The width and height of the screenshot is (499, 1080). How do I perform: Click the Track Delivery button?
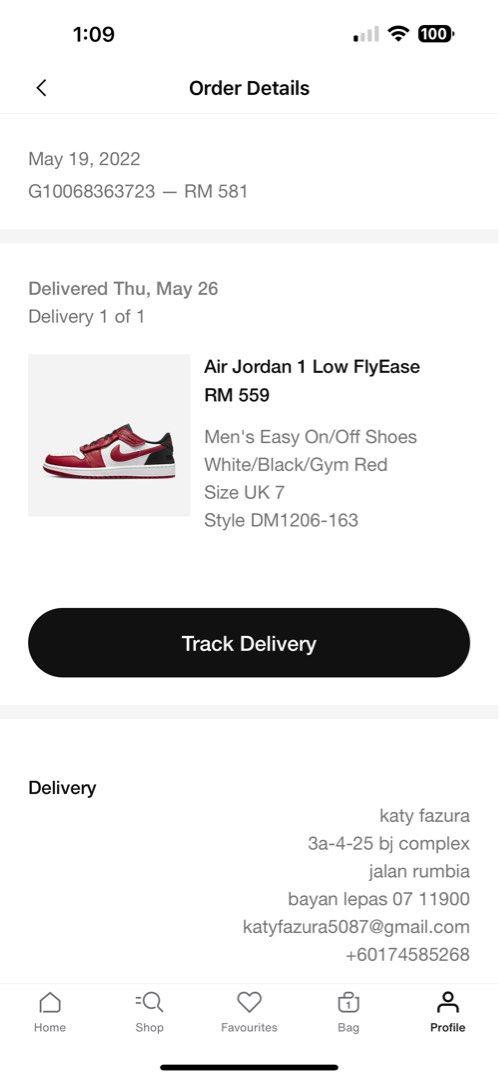tap(249, 643)
